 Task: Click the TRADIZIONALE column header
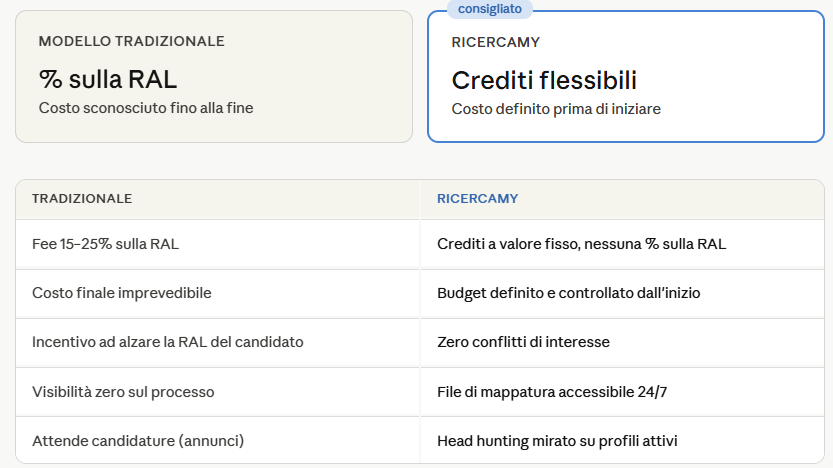(82, 199)
